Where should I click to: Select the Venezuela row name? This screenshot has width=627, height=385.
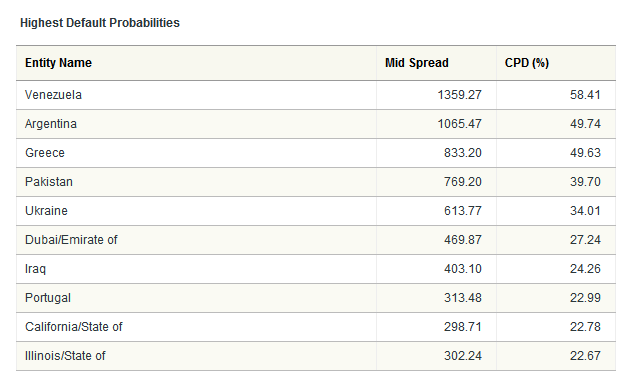[53, 95]
